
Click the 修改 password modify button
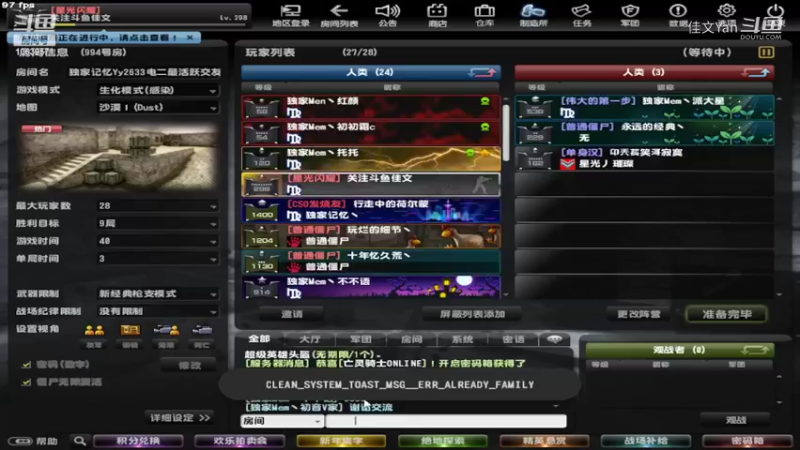point(189,365)
